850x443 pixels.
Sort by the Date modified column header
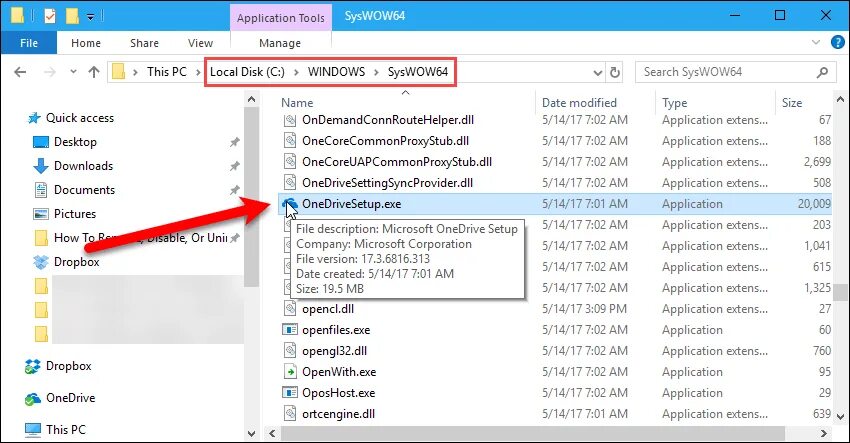click(x=579, y=102)
